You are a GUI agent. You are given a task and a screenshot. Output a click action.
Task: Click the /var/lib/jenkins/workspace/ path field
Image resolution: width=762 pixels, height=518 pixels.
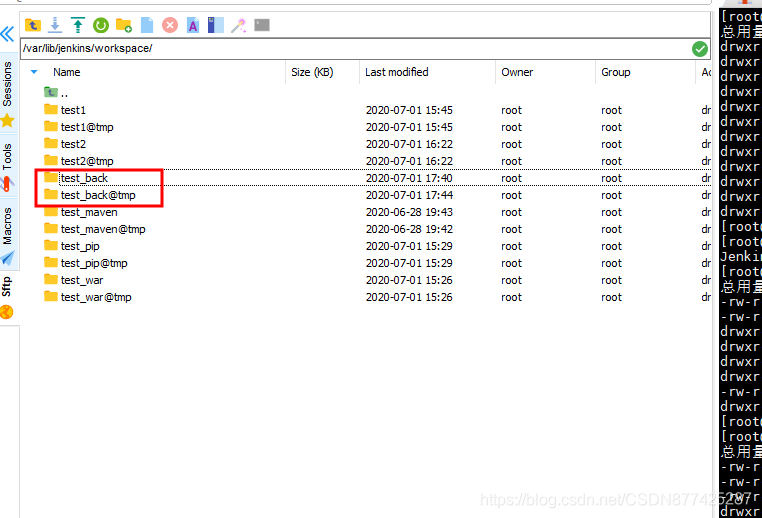[x=355, y=49]
